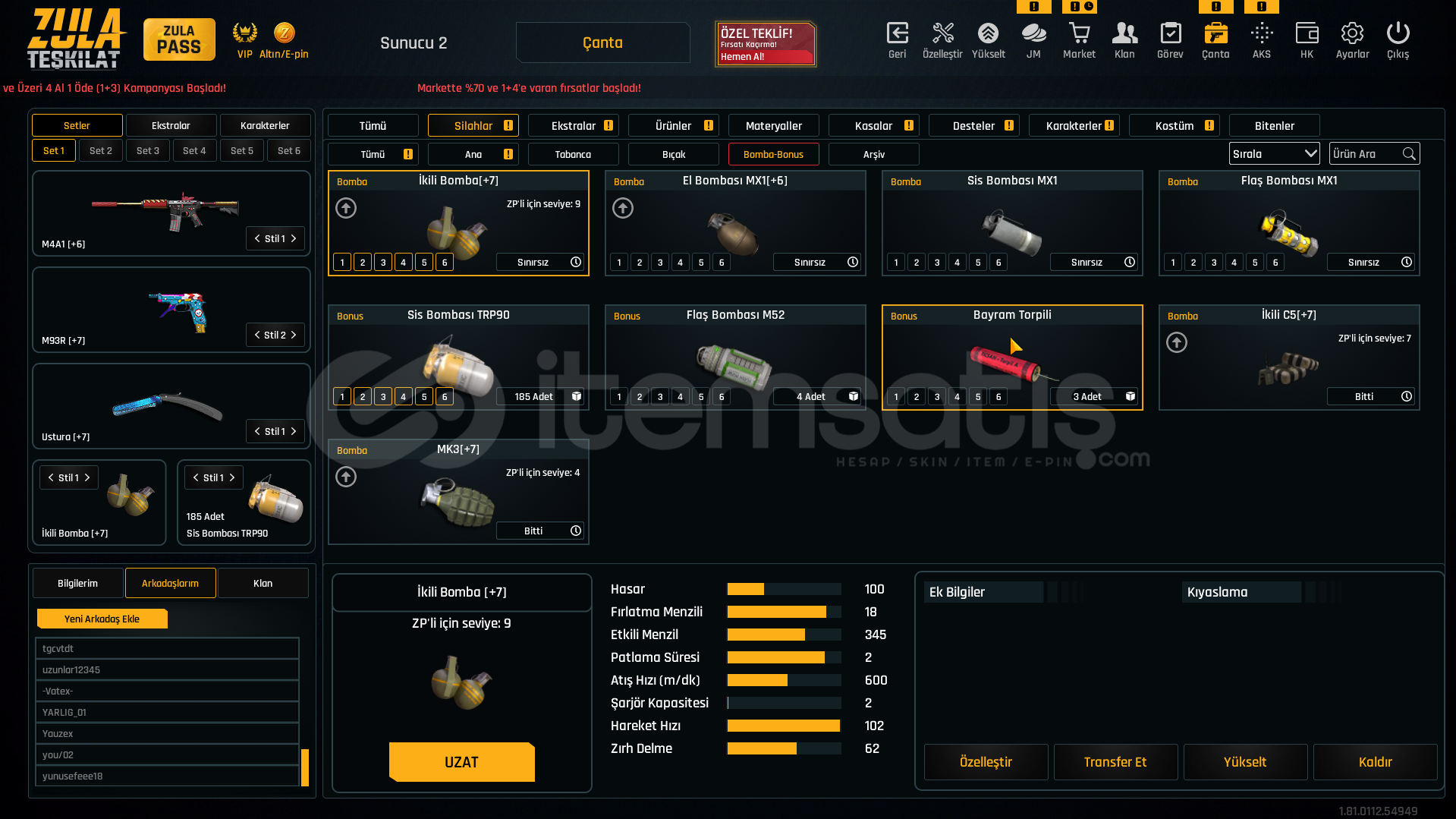
Task: Toggle set slot 1 on İkili Bomba[+7] card
Action: point(342,263)
